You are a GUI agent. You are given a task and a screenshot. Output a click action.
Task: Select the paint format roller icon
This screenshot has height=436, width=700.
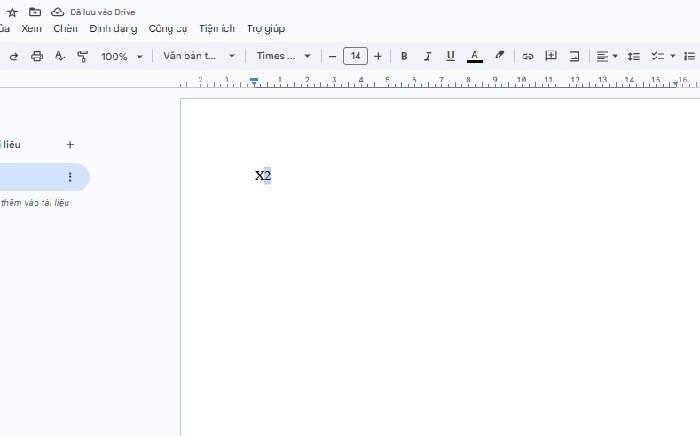(x=82, y=56)
